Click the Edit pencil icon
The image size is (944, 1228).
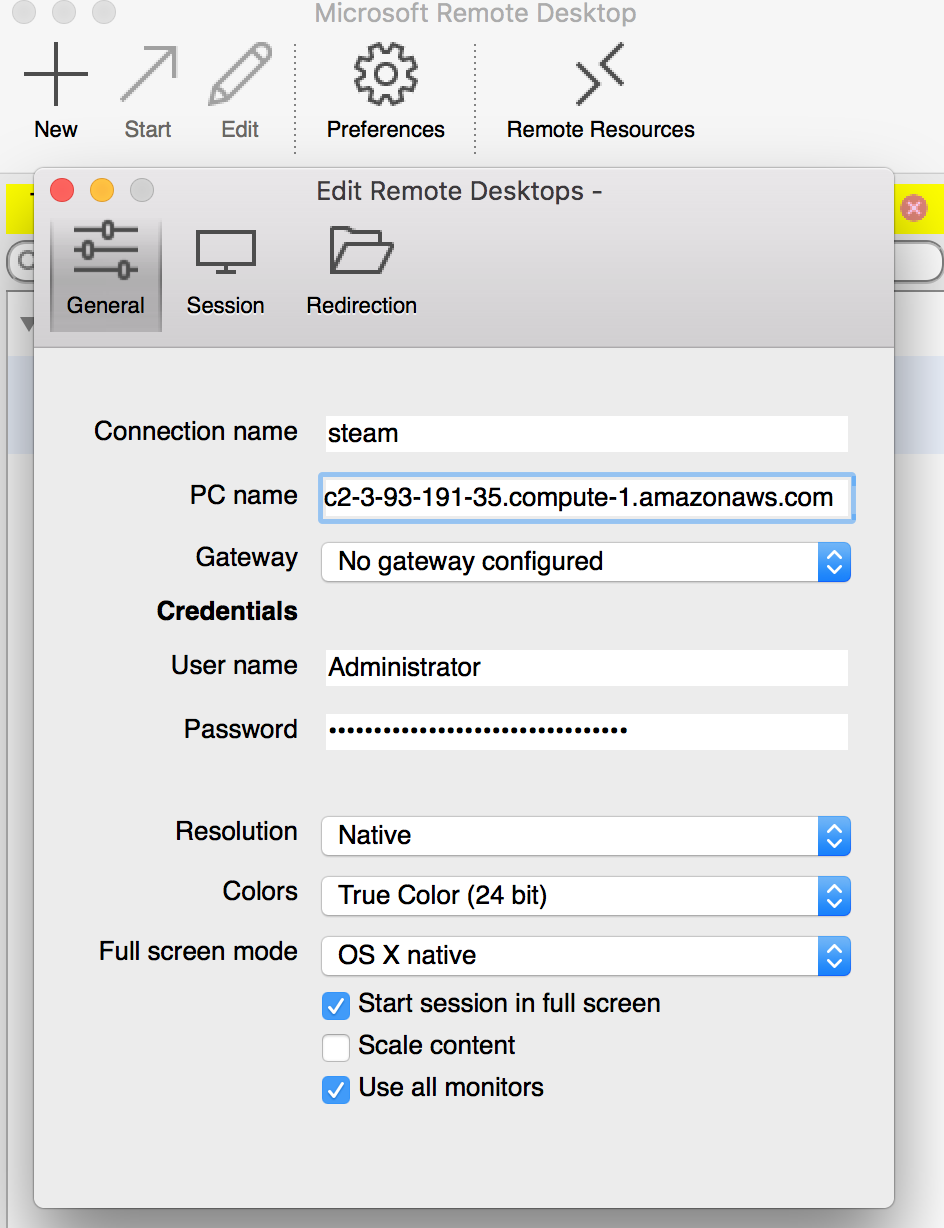pyautogui.click(x=240, y=75)
